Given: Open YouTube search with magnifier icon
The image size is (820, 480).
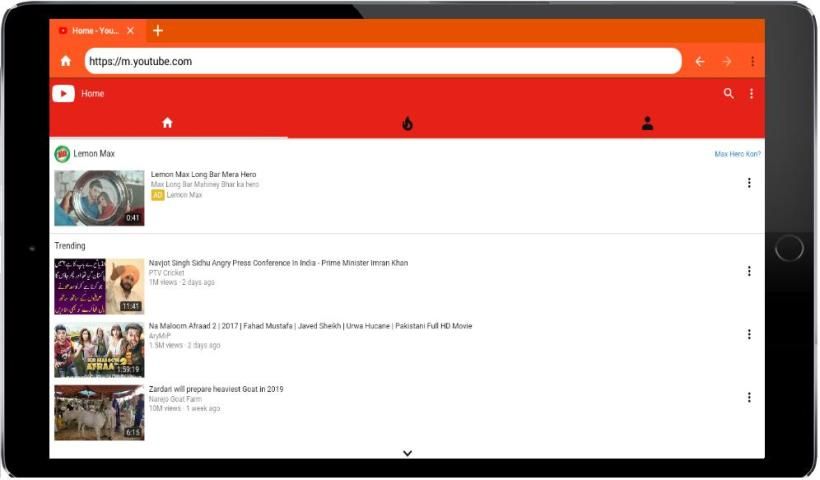Looking at the screenshot, I should (x=728, y=94).
